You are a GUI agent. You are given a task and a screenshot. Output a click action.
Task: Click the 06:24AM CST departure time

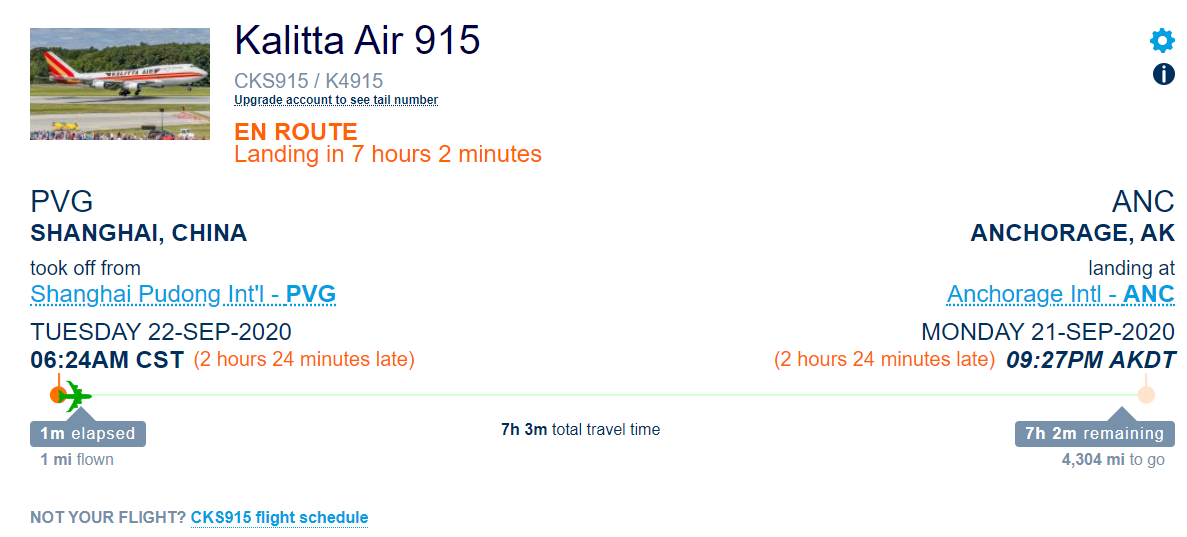(x=107, y=360)
